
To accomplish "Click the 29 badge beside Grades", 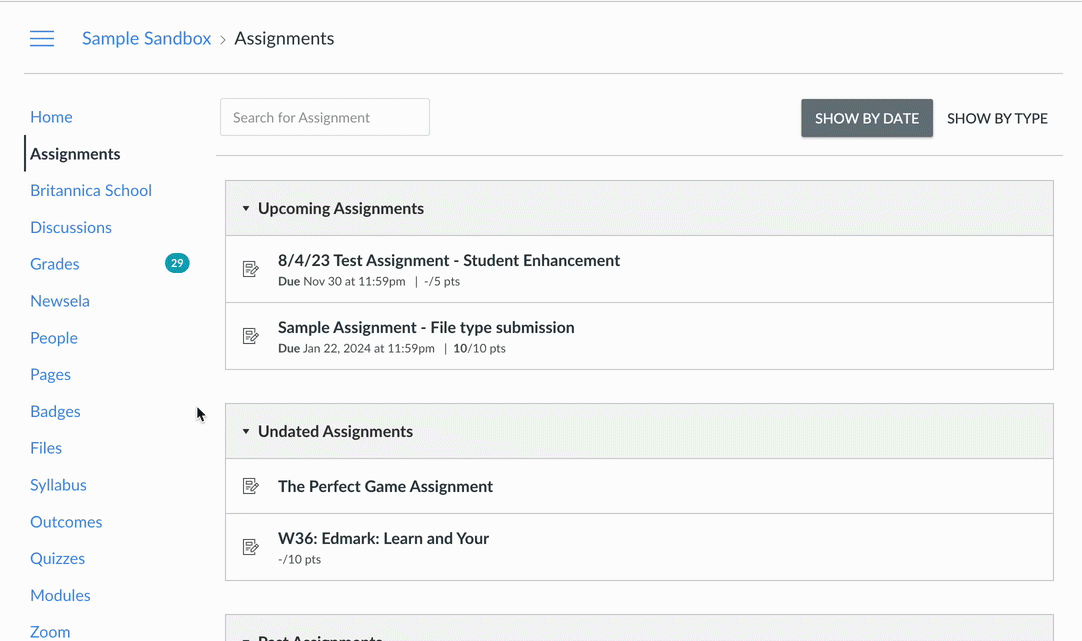I will 177,263.
